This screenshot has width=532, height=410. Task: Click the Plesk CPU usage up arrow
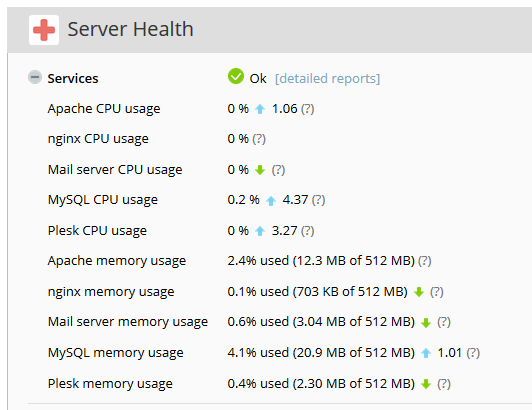click(x=260, y=231)
